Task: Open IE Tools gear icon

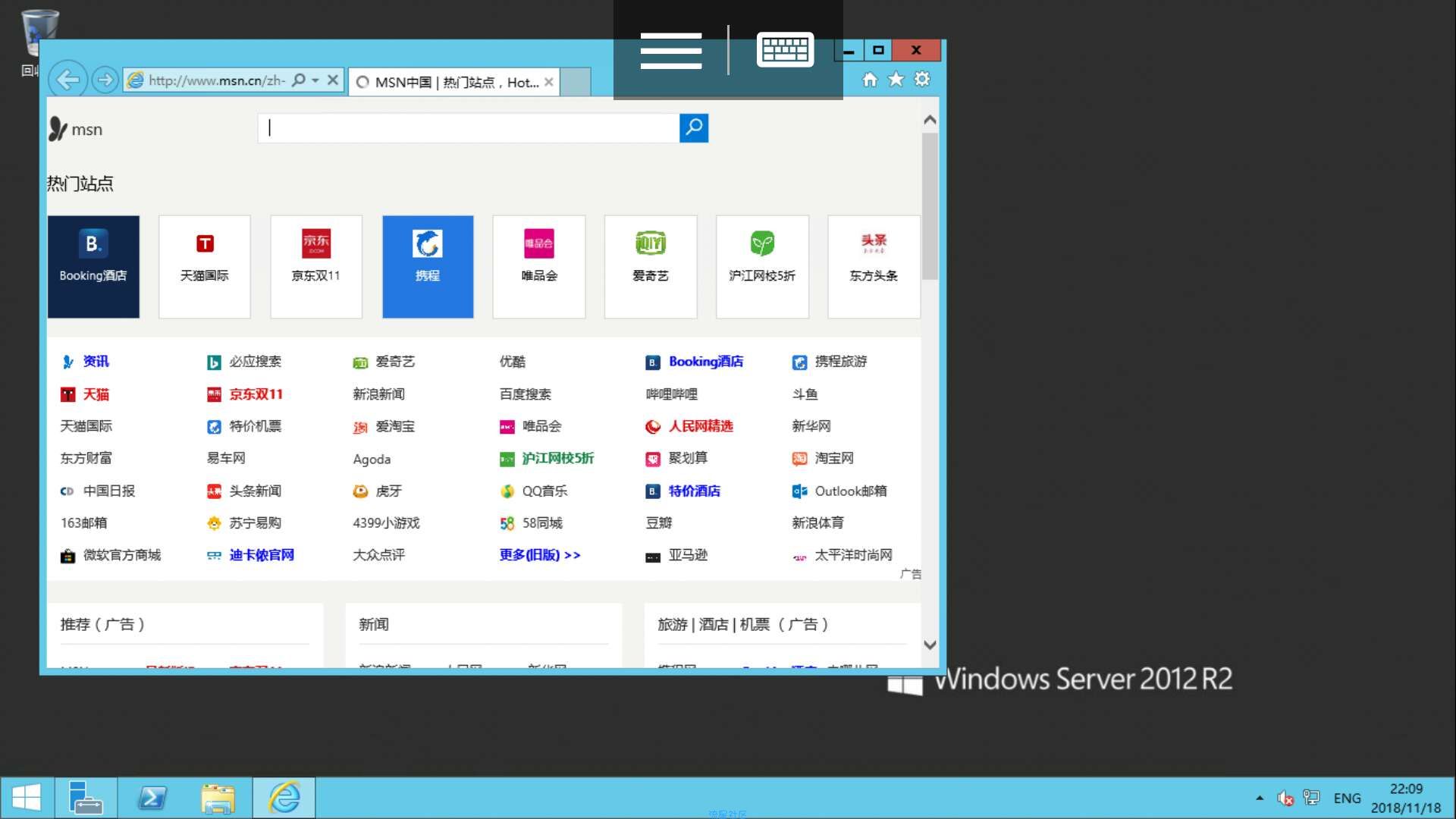Action: pyautogui.click(x=922, y=79)
